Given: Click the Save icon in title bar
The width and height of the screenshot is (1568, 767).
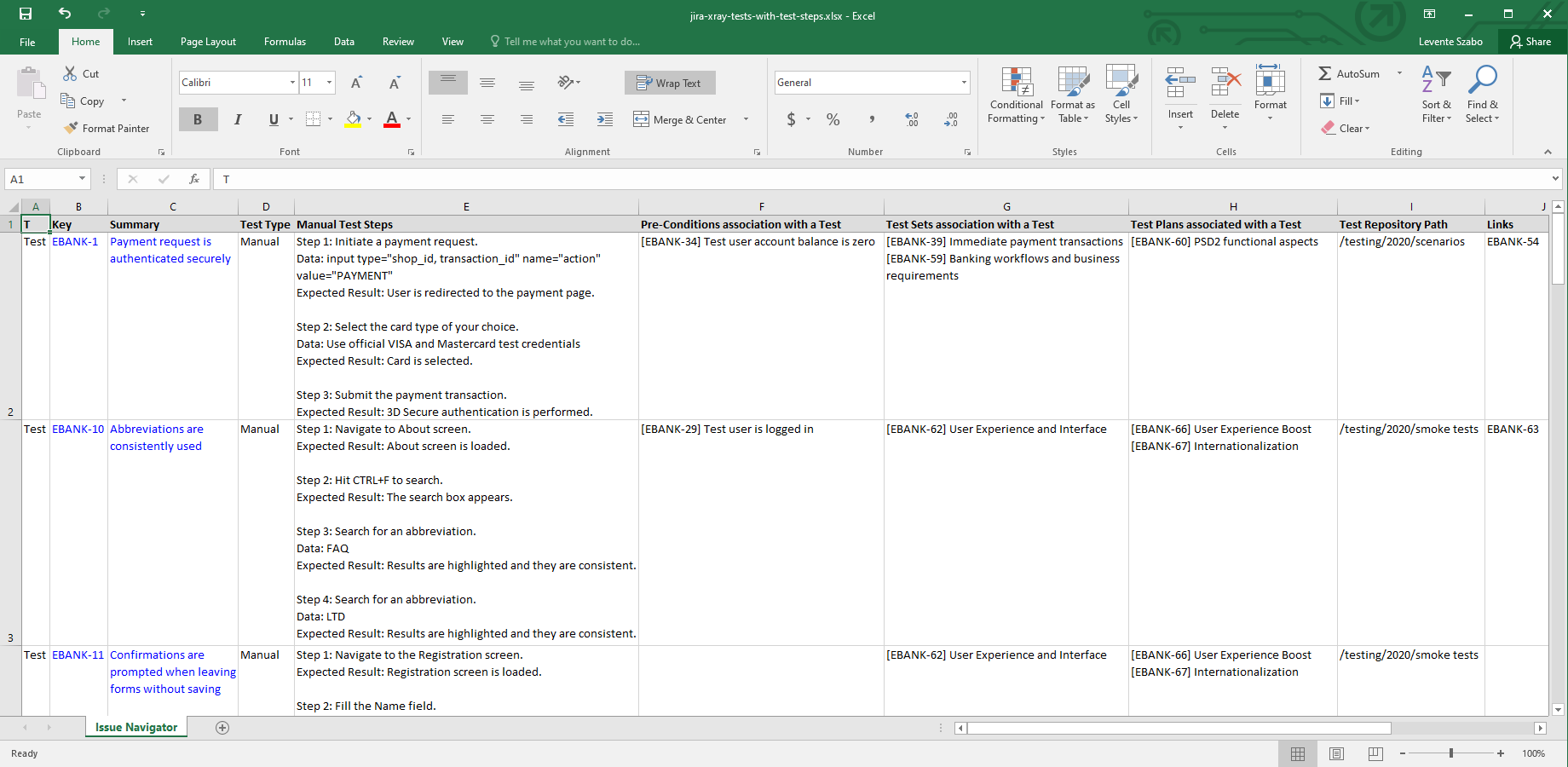Looking at the screenshot, I should (26, 14).
